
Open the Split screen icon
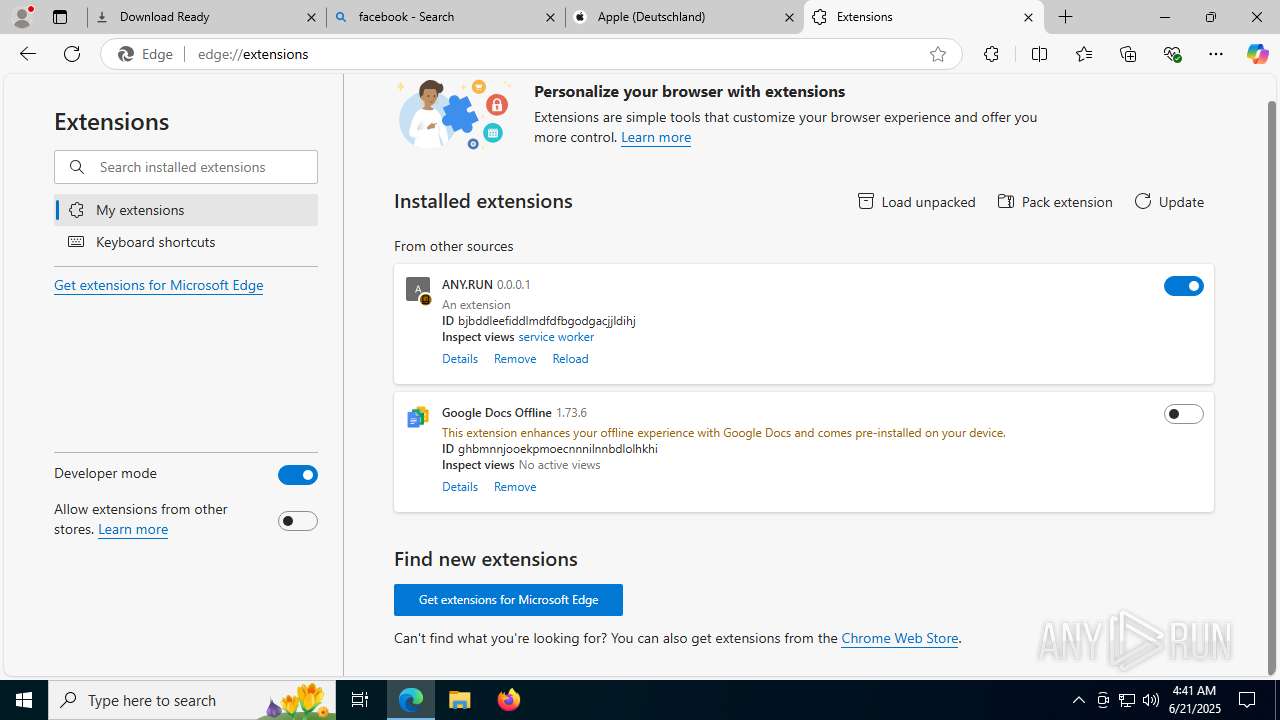click(x=1039, y=54)
